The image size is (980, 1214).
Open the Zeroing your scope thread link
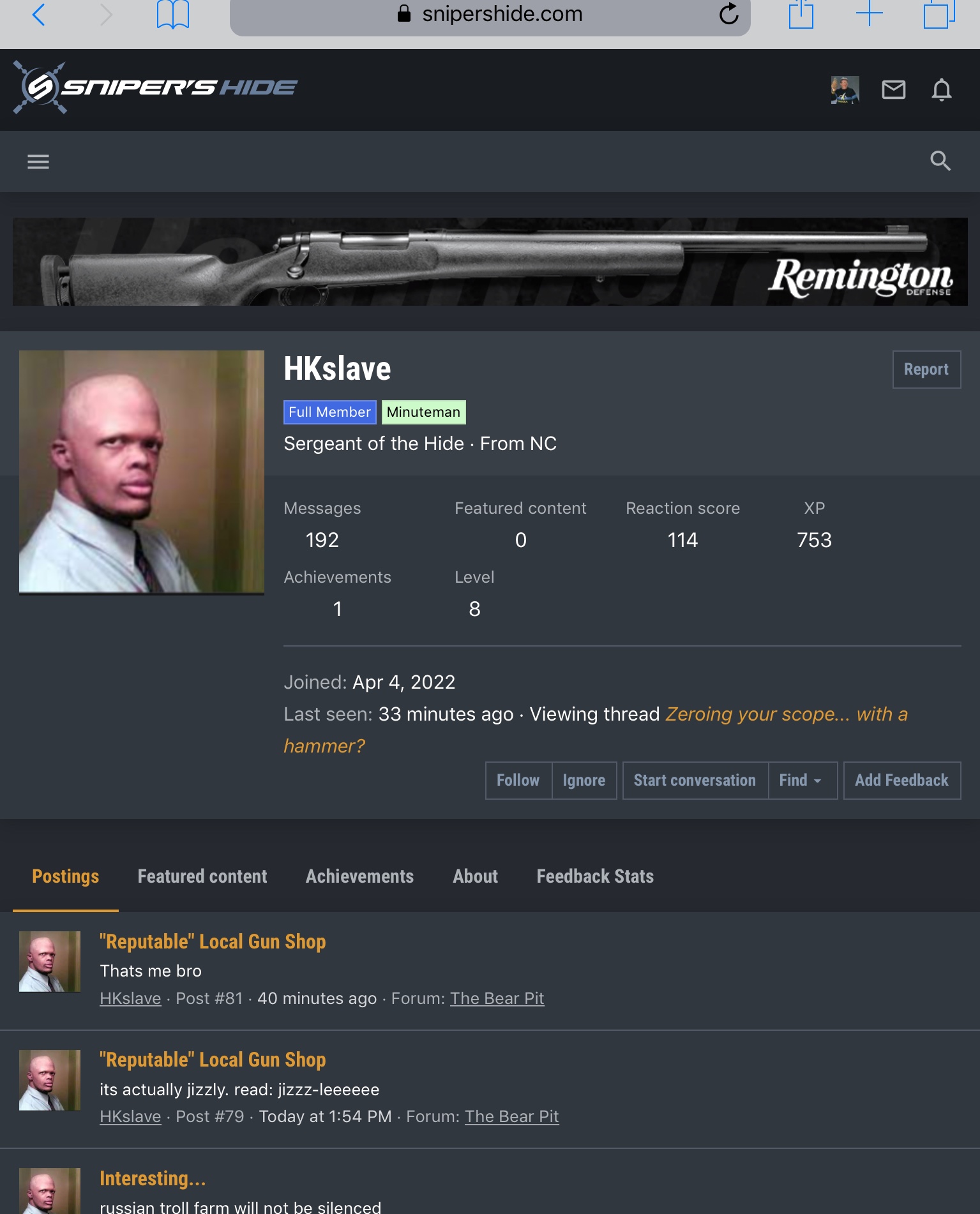(786, 714)
